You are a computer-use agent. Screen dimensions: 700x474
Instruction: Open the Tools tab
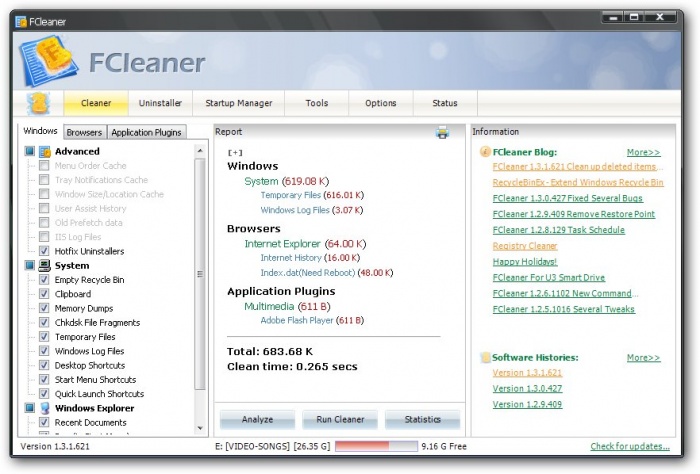(317, 103)
